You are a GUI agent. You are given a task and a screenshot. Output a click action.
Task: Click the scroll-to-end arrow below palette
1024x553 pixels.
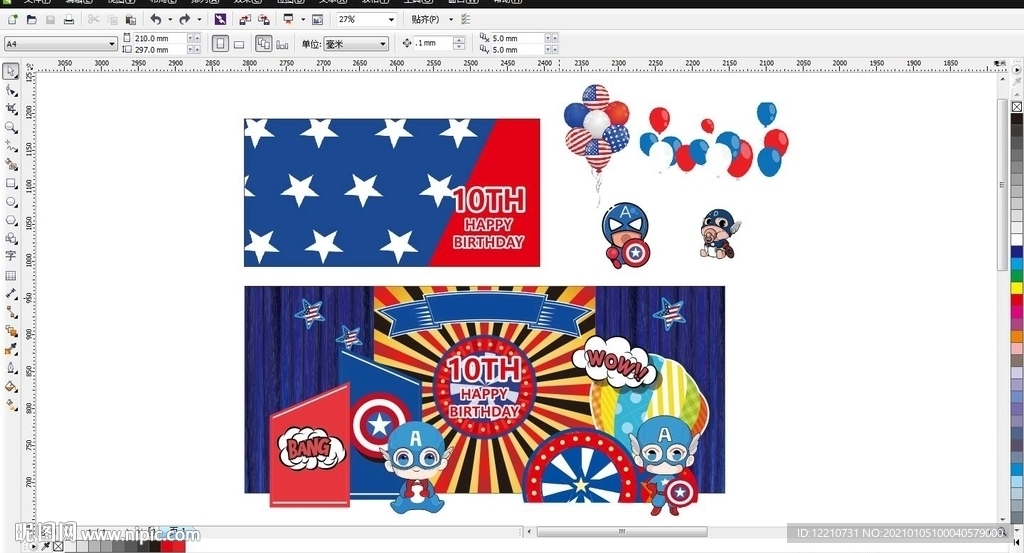coord(1016,543)
